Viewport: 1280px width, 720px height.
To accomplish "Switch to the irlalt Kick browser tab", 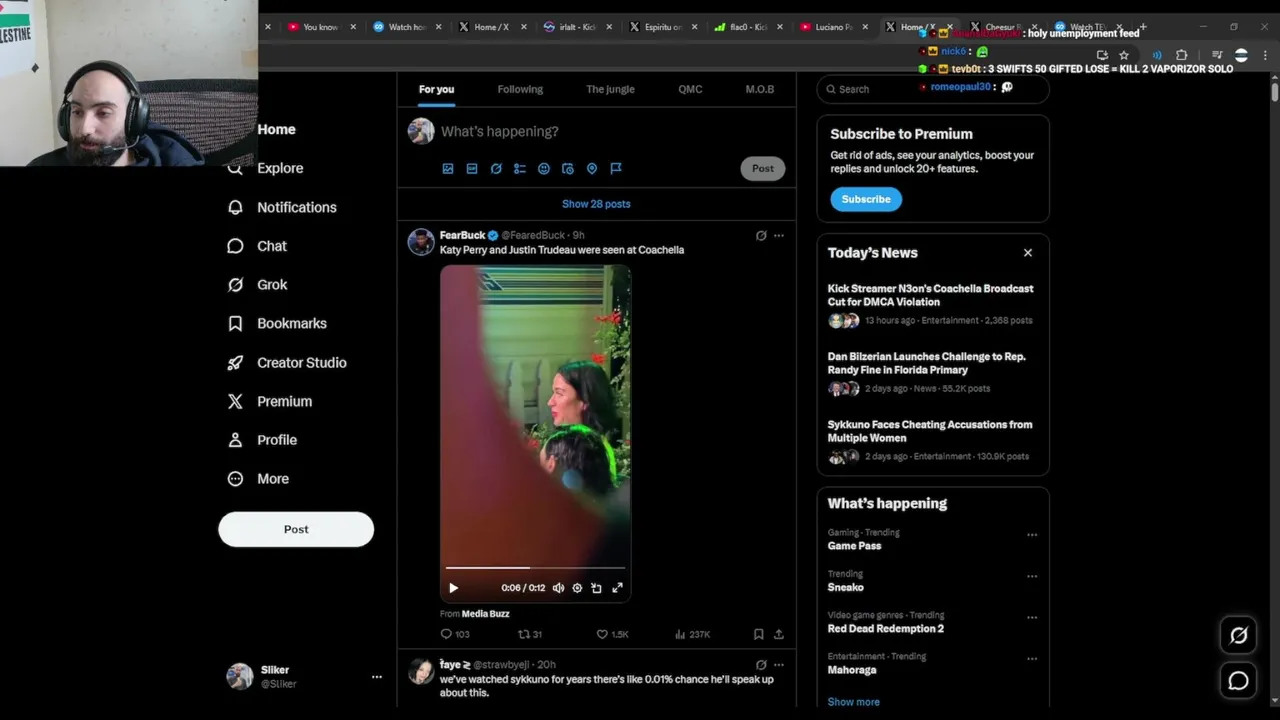I will coord(575,27).
